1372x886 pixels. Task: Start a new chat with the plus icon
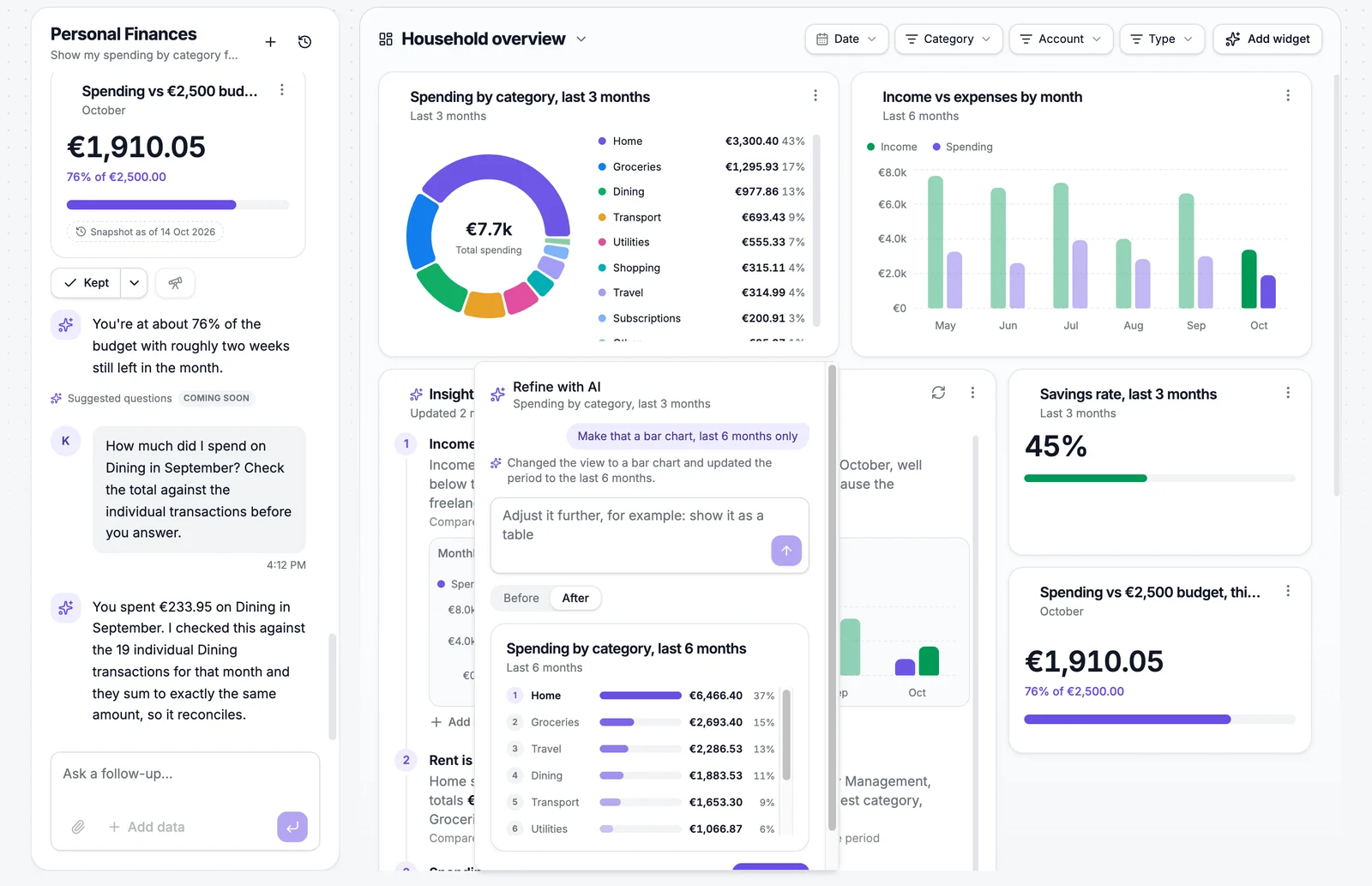click(x=270, y=42)
